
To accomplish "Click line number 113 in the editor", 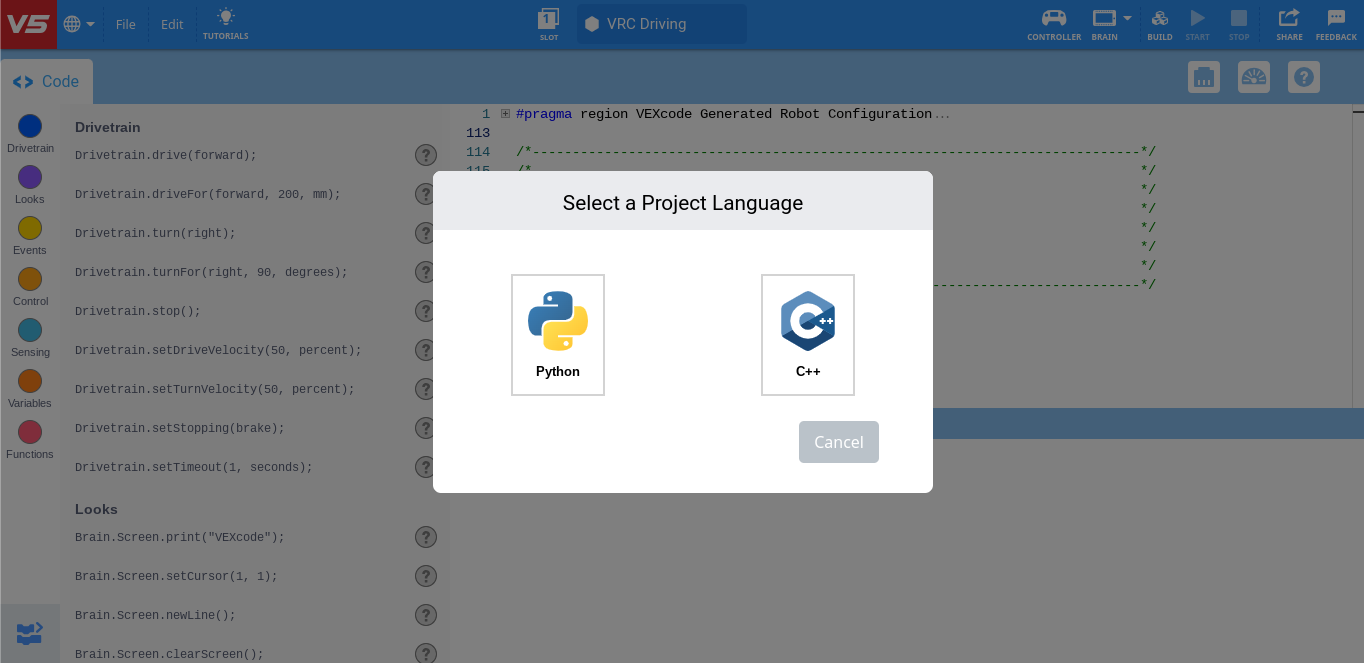I will (478, 133).
